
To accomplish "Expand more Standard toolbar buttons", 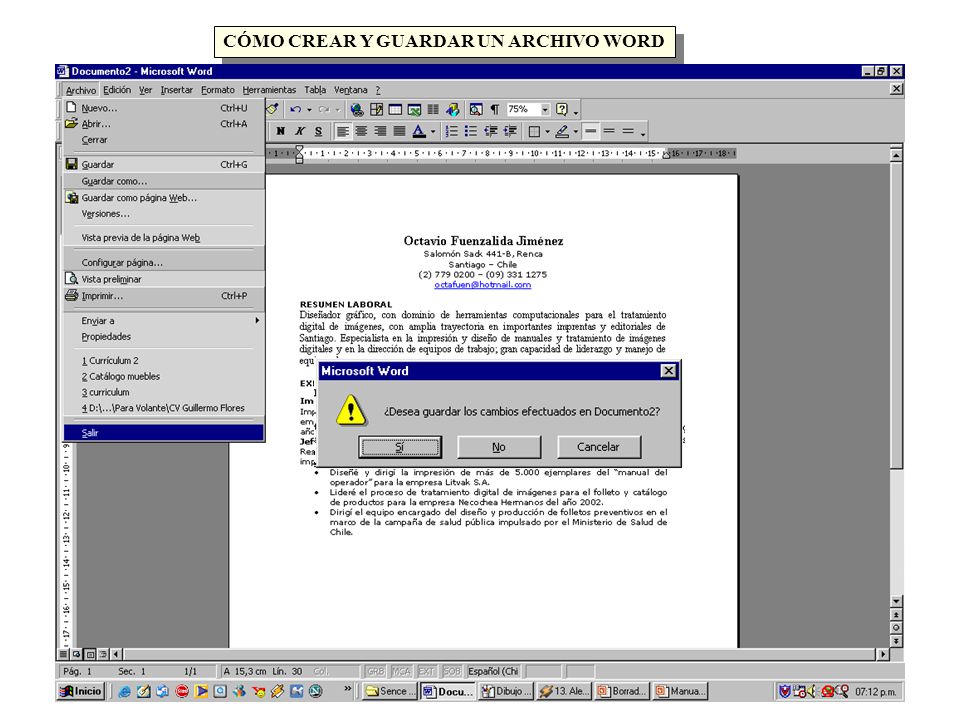I will click(x=576, y=111).
